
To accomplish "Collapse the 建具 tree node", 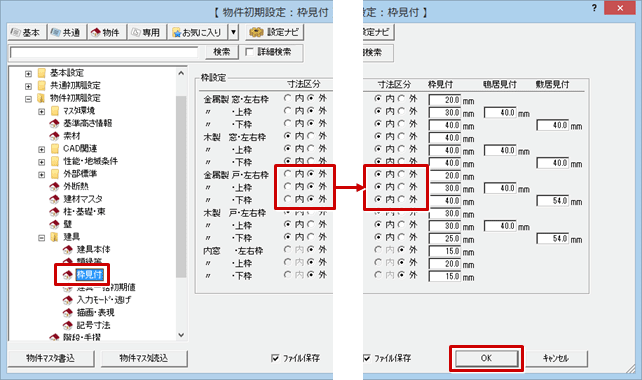I will click(x=41, y=238).
